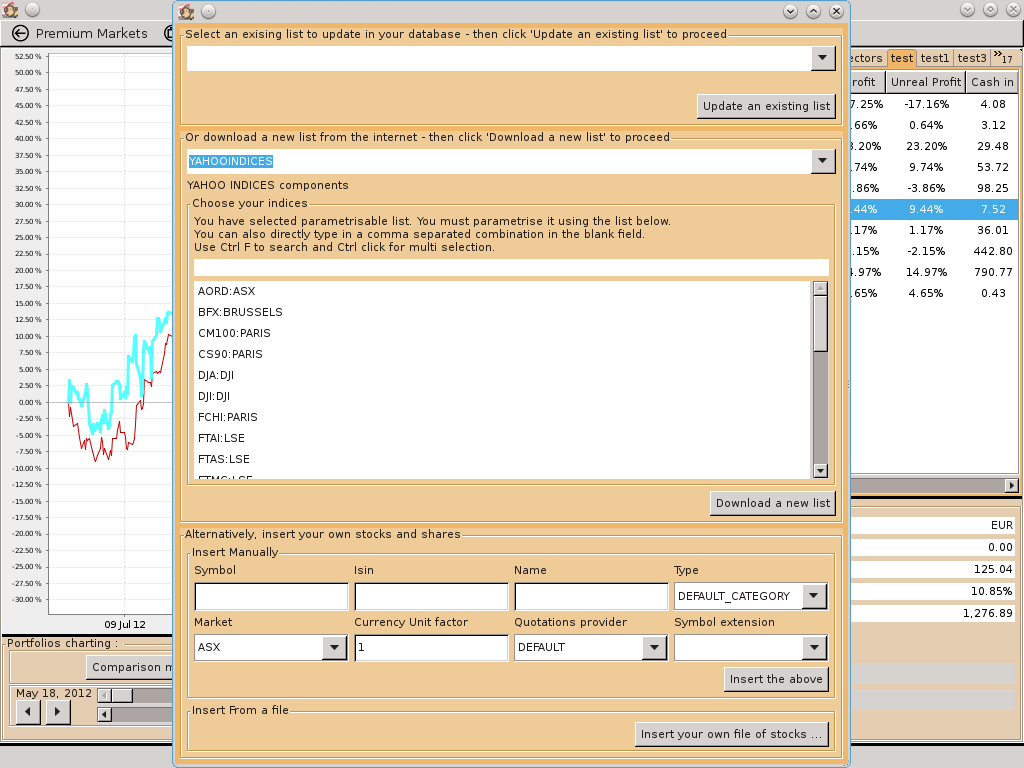The image size is (1024, 768).
Task: Click the table's horizontal scroll right arrow
Action: pyautogui.click(x=1011, y=485)
